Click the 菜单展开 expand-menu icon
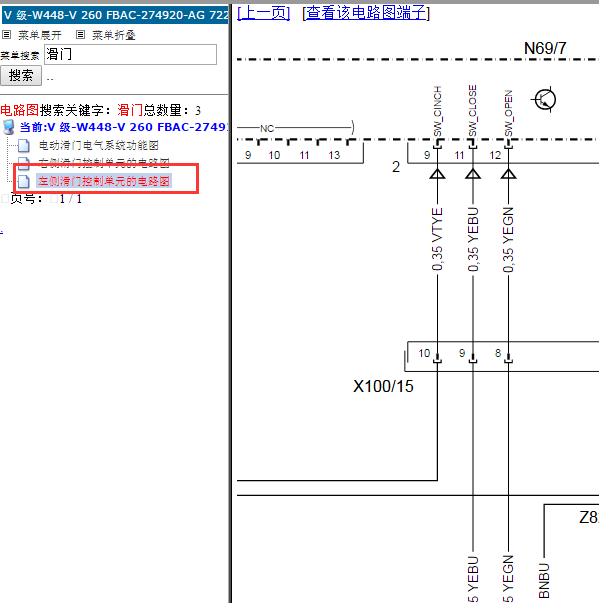Screen dimensions: 599x603 tap(7, 35)
